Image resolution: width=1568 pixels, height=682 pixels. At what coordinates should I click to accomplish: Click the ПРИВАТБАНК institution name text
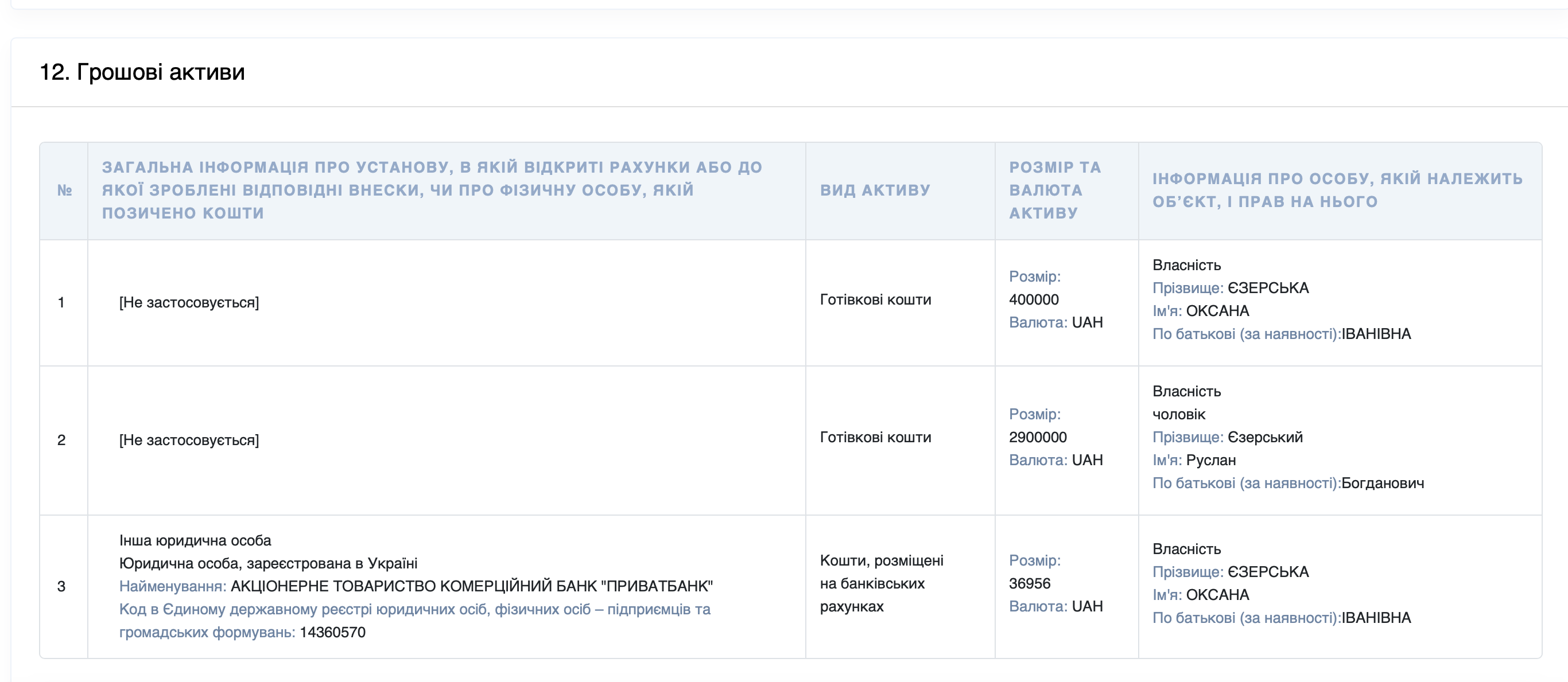tap(471, 586)
